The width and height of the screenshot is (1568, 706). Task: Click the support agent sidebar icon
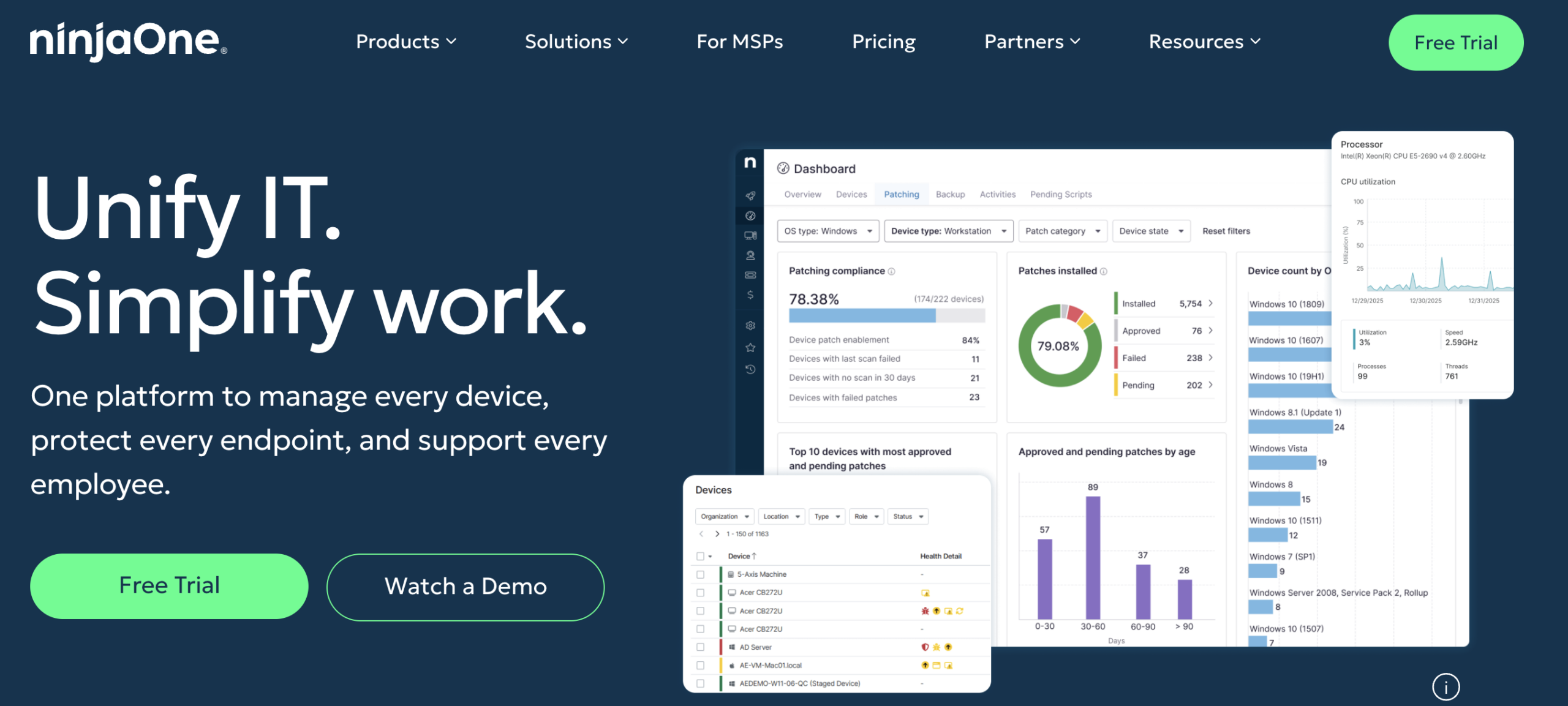(750, 255)
